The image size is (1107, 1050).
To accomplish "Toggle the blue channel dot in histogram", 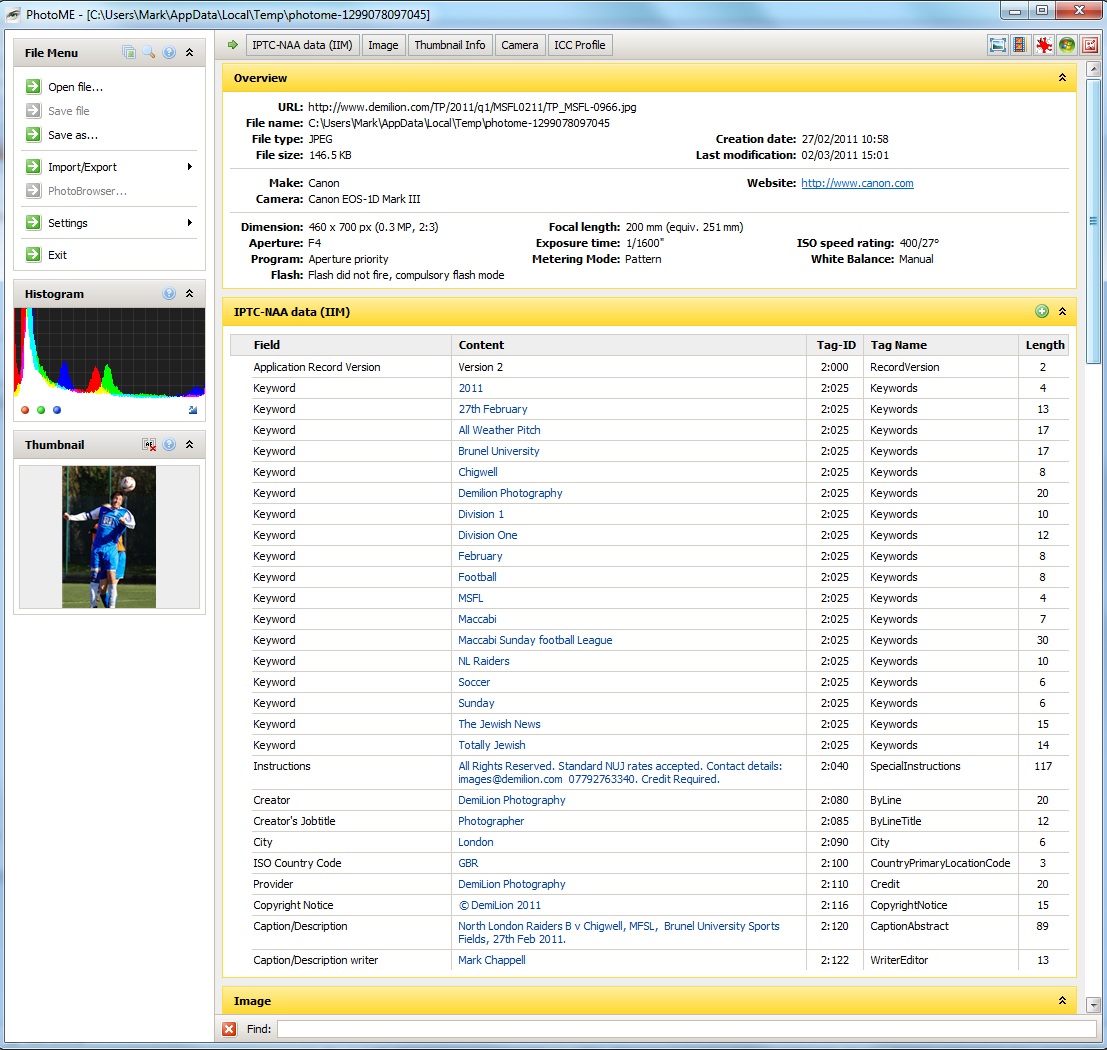I will coord(57,410).
